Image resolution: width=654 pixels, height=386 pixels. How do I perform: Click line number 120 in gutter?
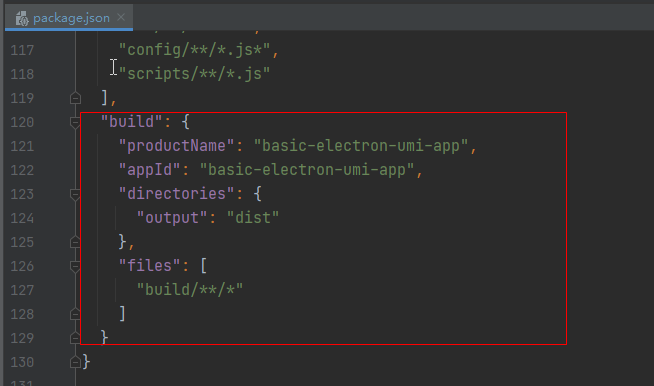(x=22, y=122)
